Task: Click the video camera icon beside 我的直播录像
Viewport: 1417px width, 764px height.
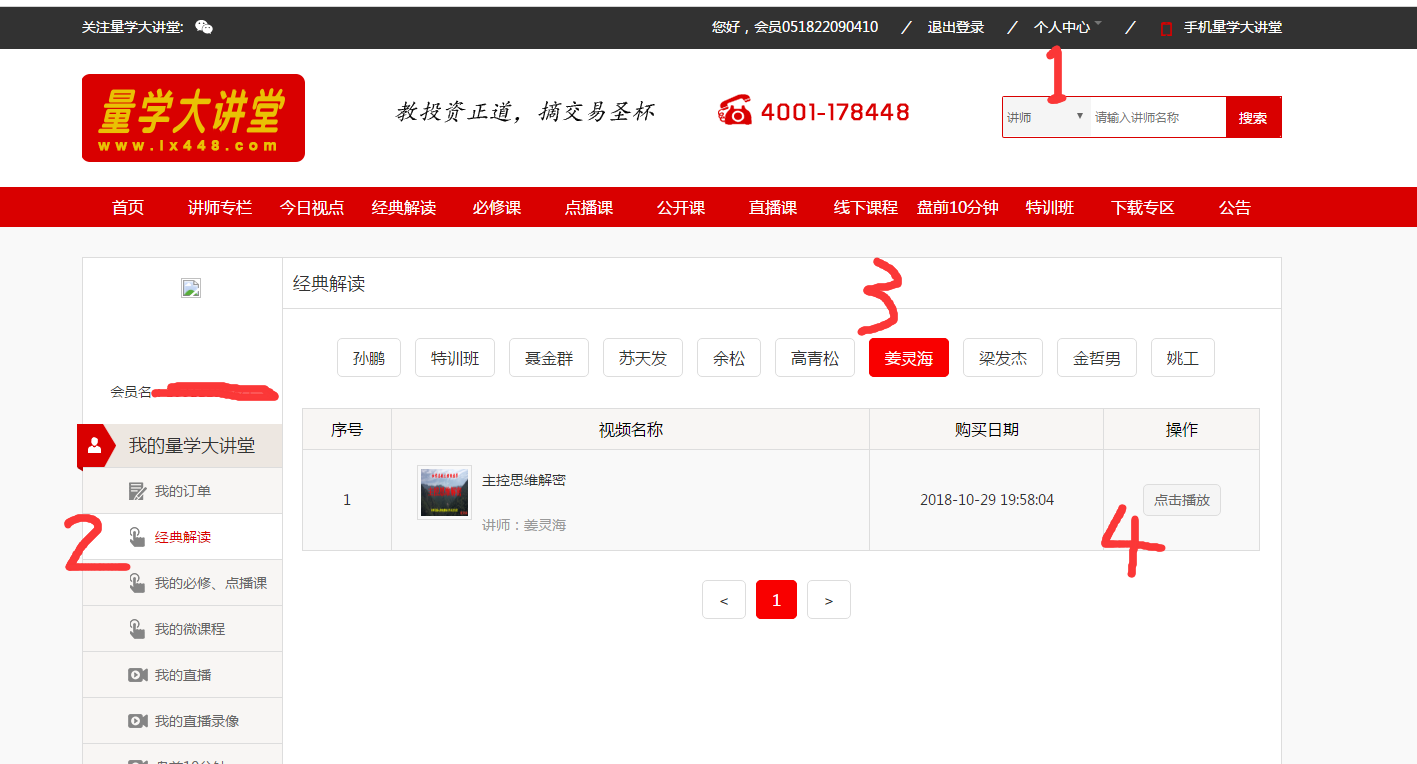Action: (x=138, y=721)
